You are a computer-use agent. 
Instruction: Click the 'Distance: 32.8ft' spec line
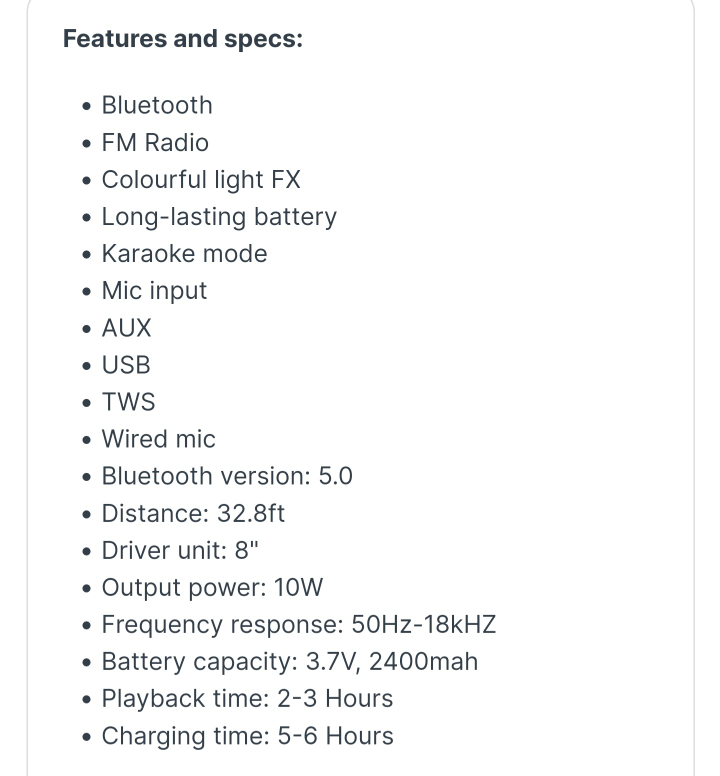[x=193, y=513]
